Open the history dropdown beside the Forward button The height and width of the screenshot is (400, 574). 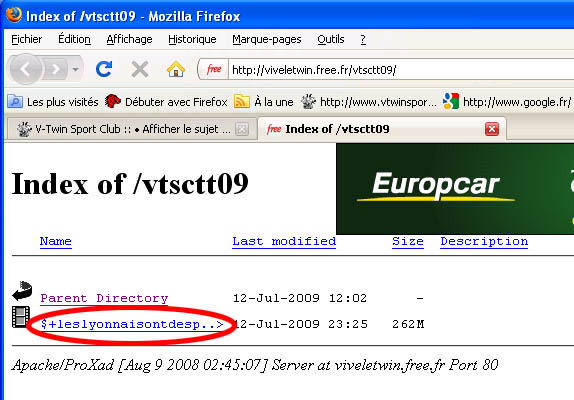point(76,69)
